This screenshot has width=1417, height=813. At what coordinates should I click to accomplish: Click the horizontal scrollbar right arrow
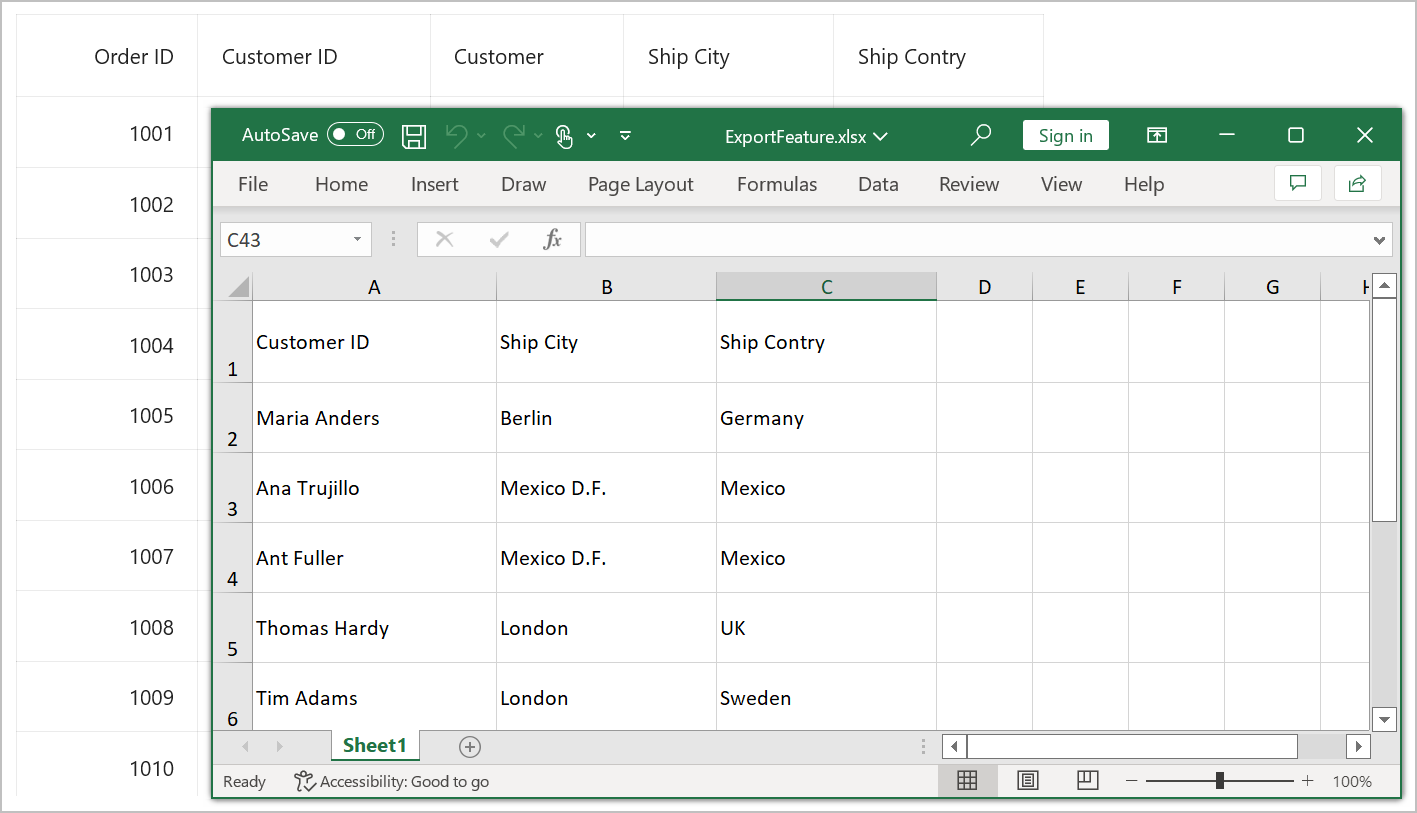[1358, 746]
